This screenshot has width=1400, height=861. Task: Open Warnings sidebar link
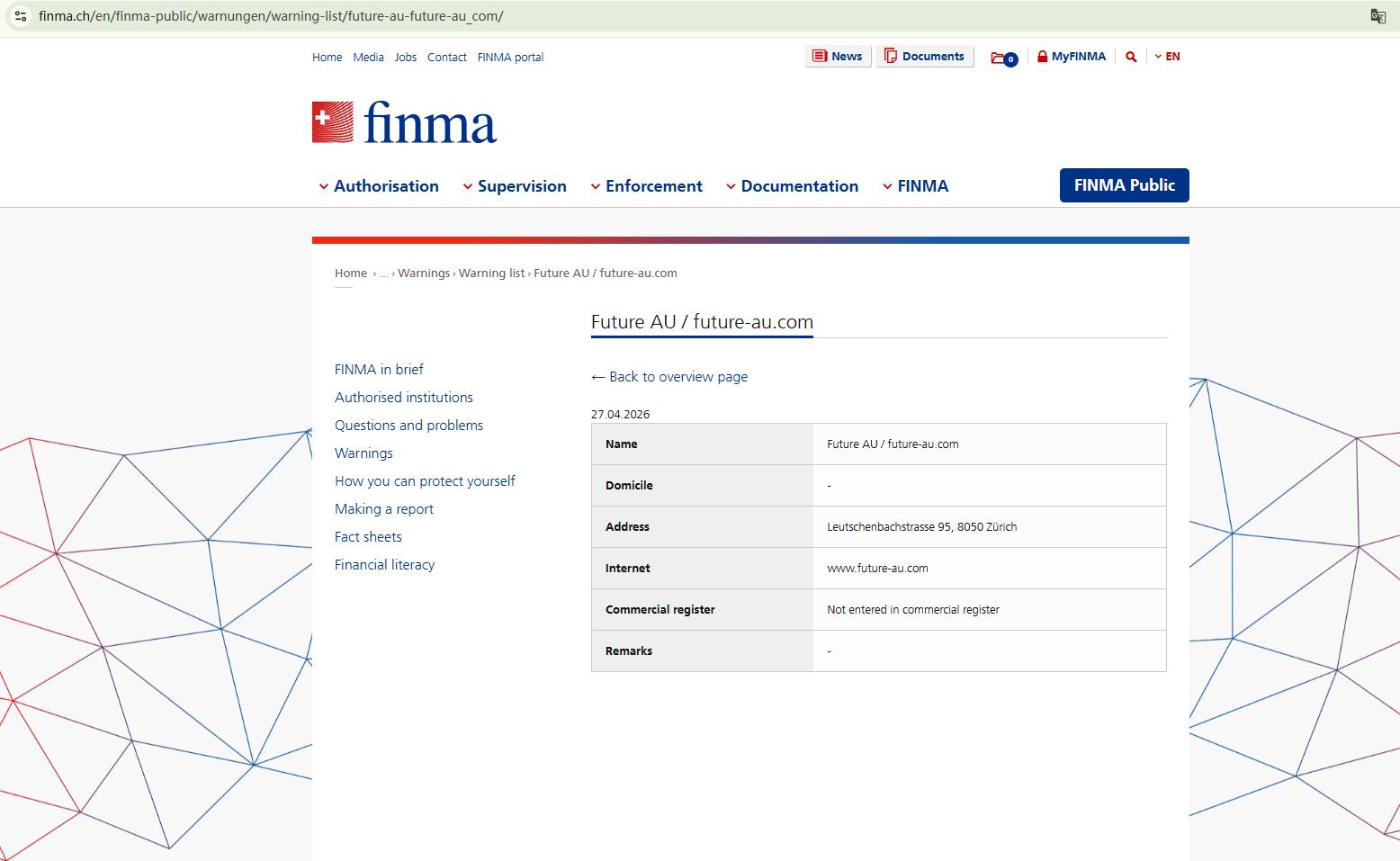pyautogui.click(x=363, y=453)
